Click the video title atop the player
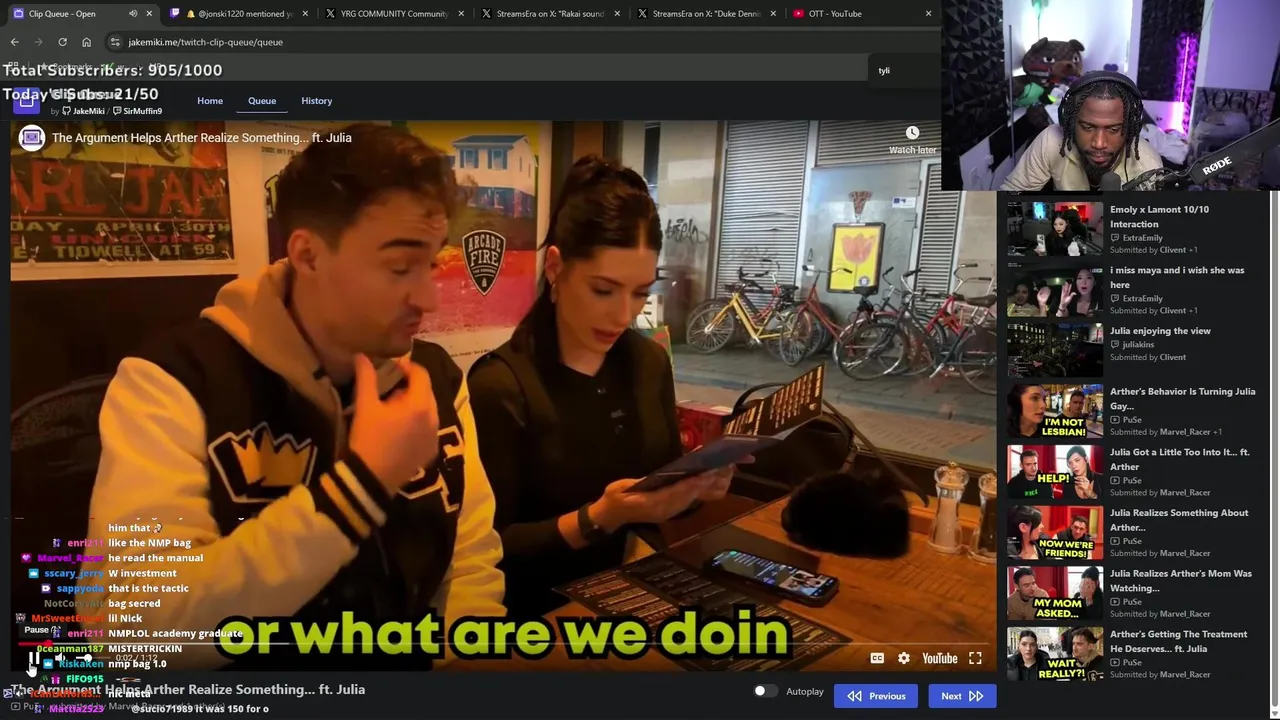This screenshot has height=720, width=1280. pos(201,138)
